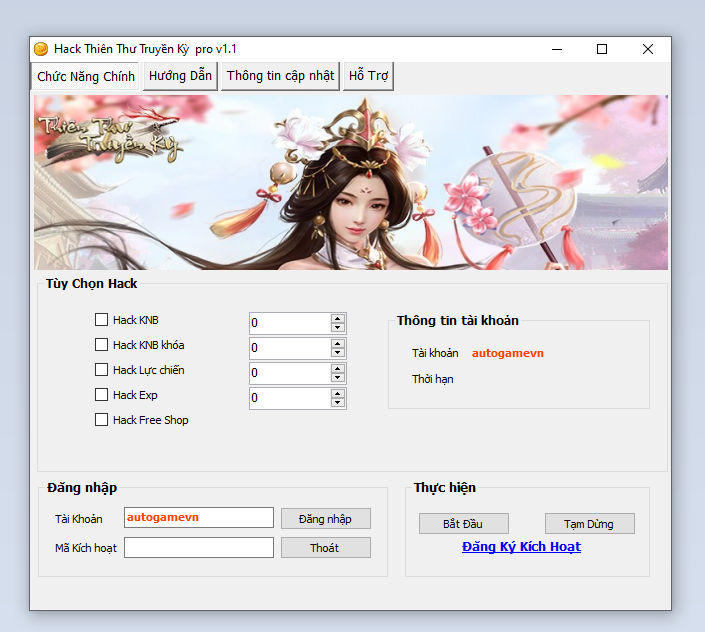
Task: Go to the Hỗ Trợ tab
Action: click(x=368, y=76)
